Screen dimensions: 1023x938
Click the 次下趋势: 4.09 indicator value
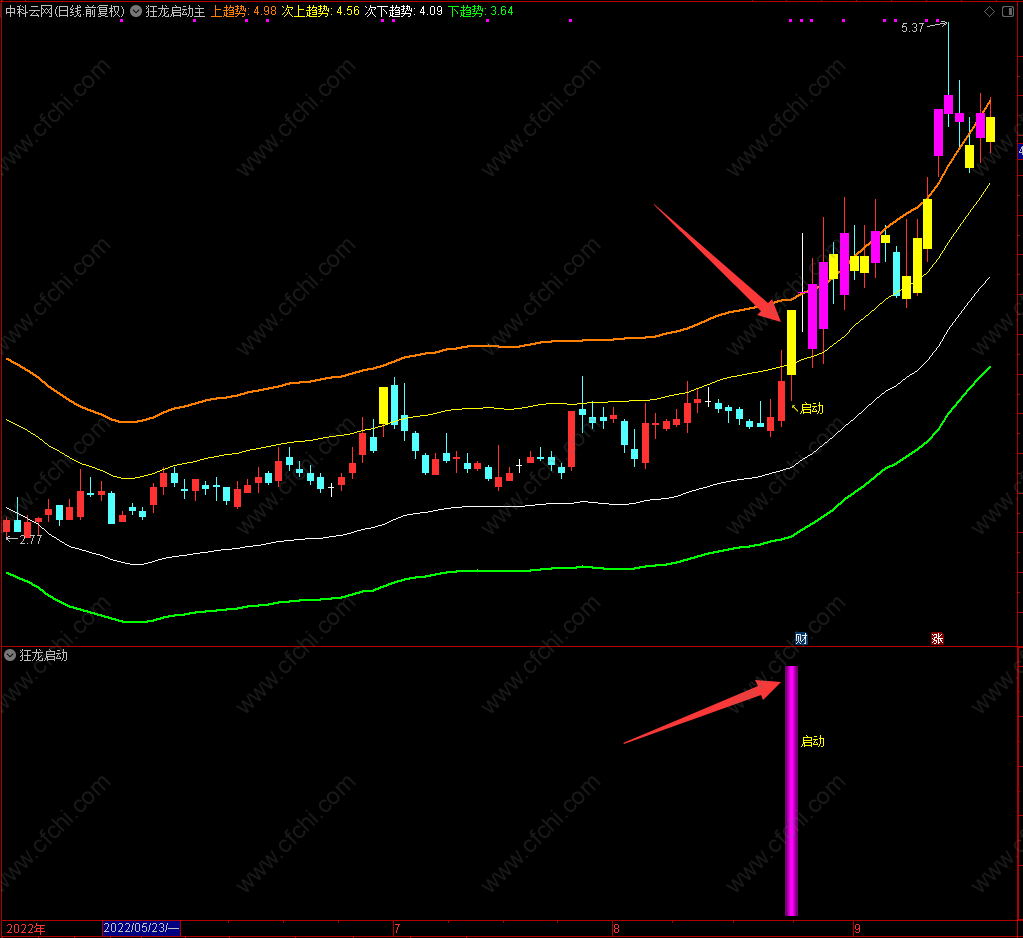403,11
